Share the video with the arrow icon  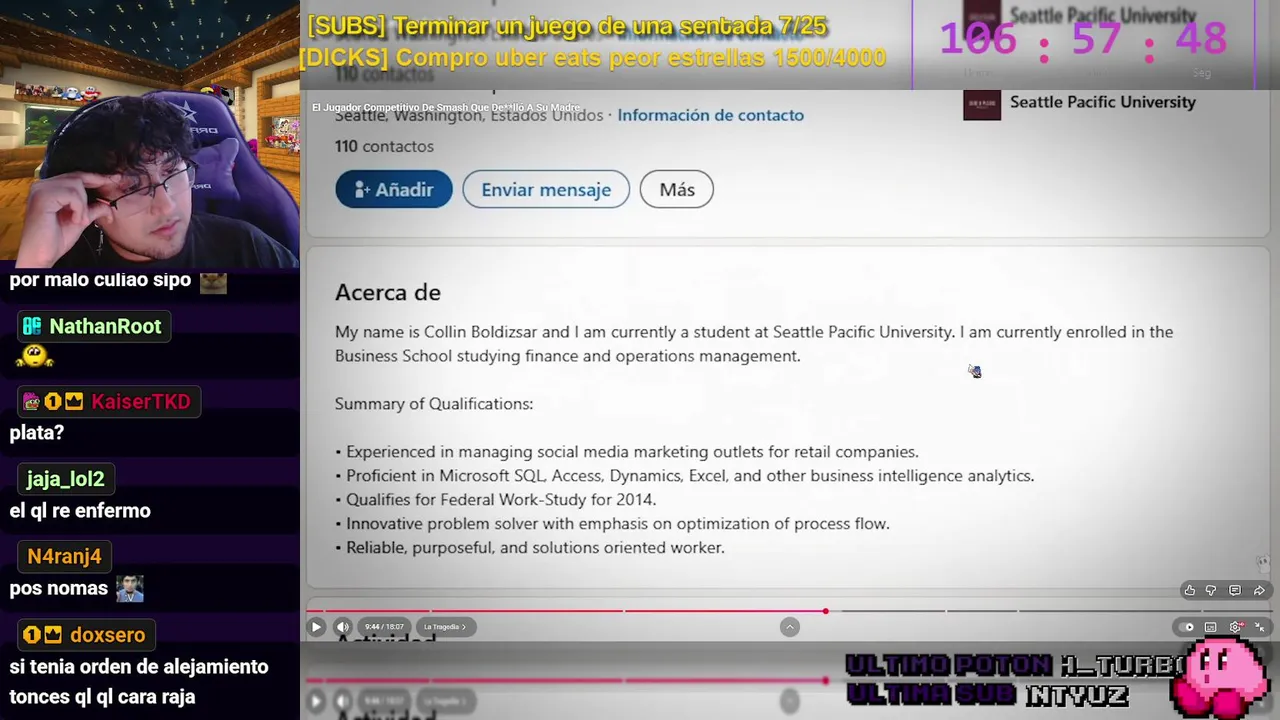[1259, 591]
